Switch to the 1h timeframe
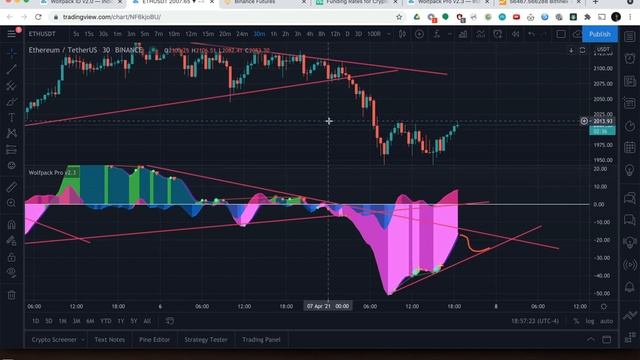 coord(274,34)
